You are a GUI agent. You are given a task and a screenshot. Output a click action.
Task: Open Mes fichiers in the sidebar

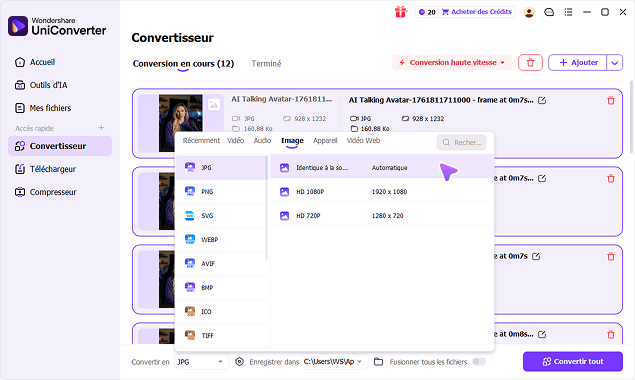coord(60,108)
